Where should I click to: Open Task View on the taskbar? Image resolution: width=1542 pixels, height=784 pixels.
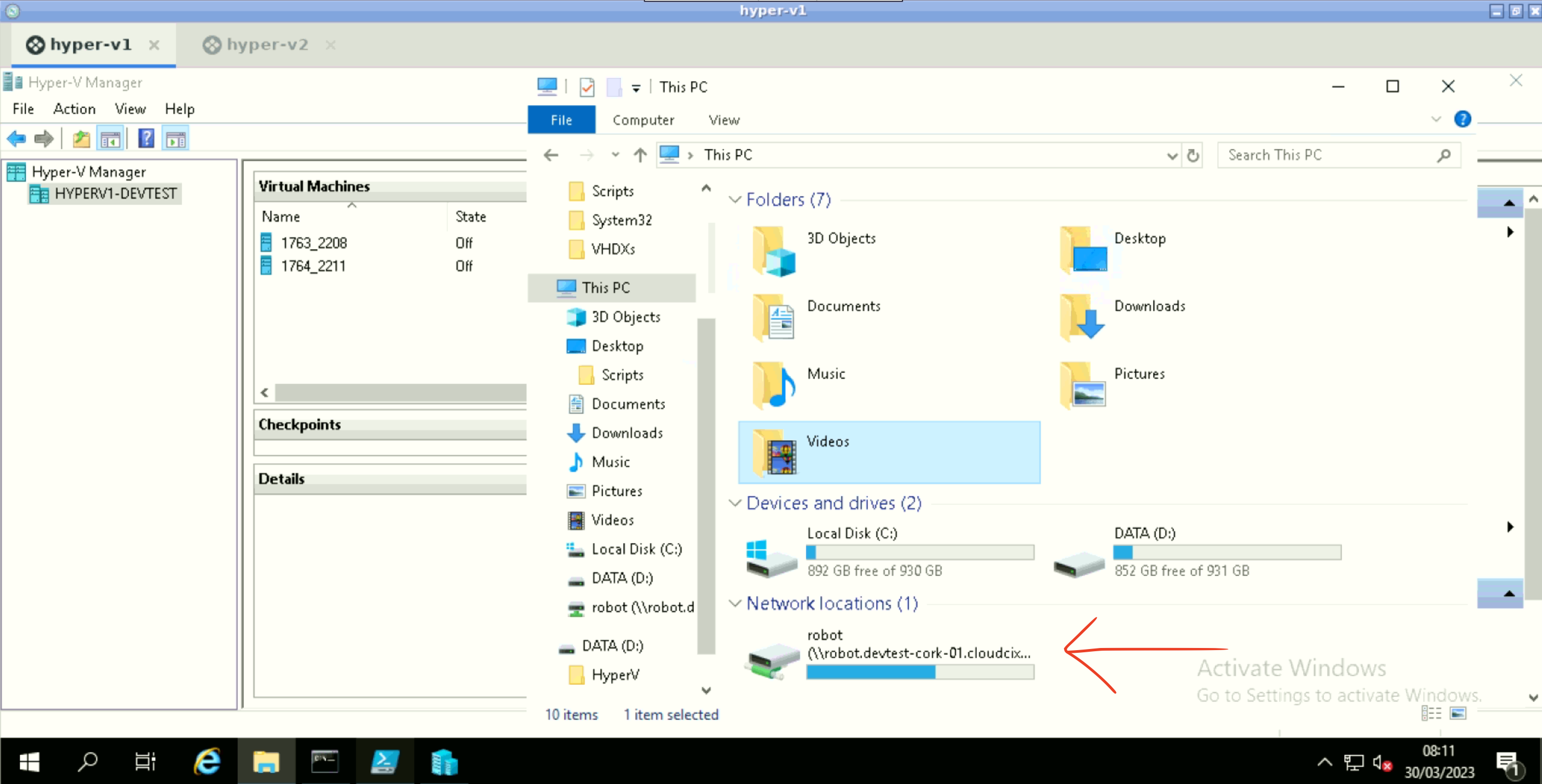145,762
